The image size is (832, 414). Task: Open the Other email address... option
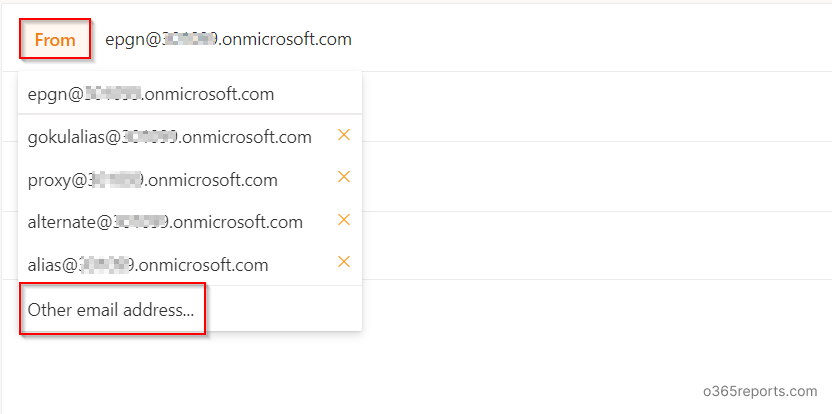[111, 309]
